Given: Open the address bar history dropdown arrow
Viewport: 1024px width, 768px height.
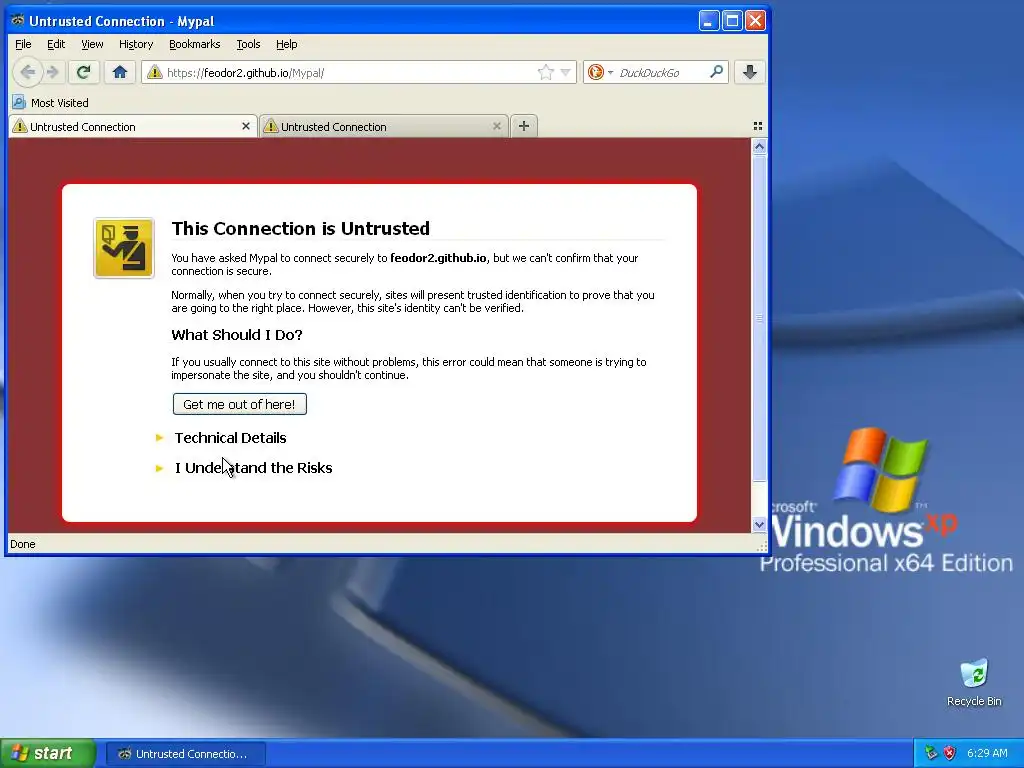Looking at the screenshot, I should click(566, 72).
